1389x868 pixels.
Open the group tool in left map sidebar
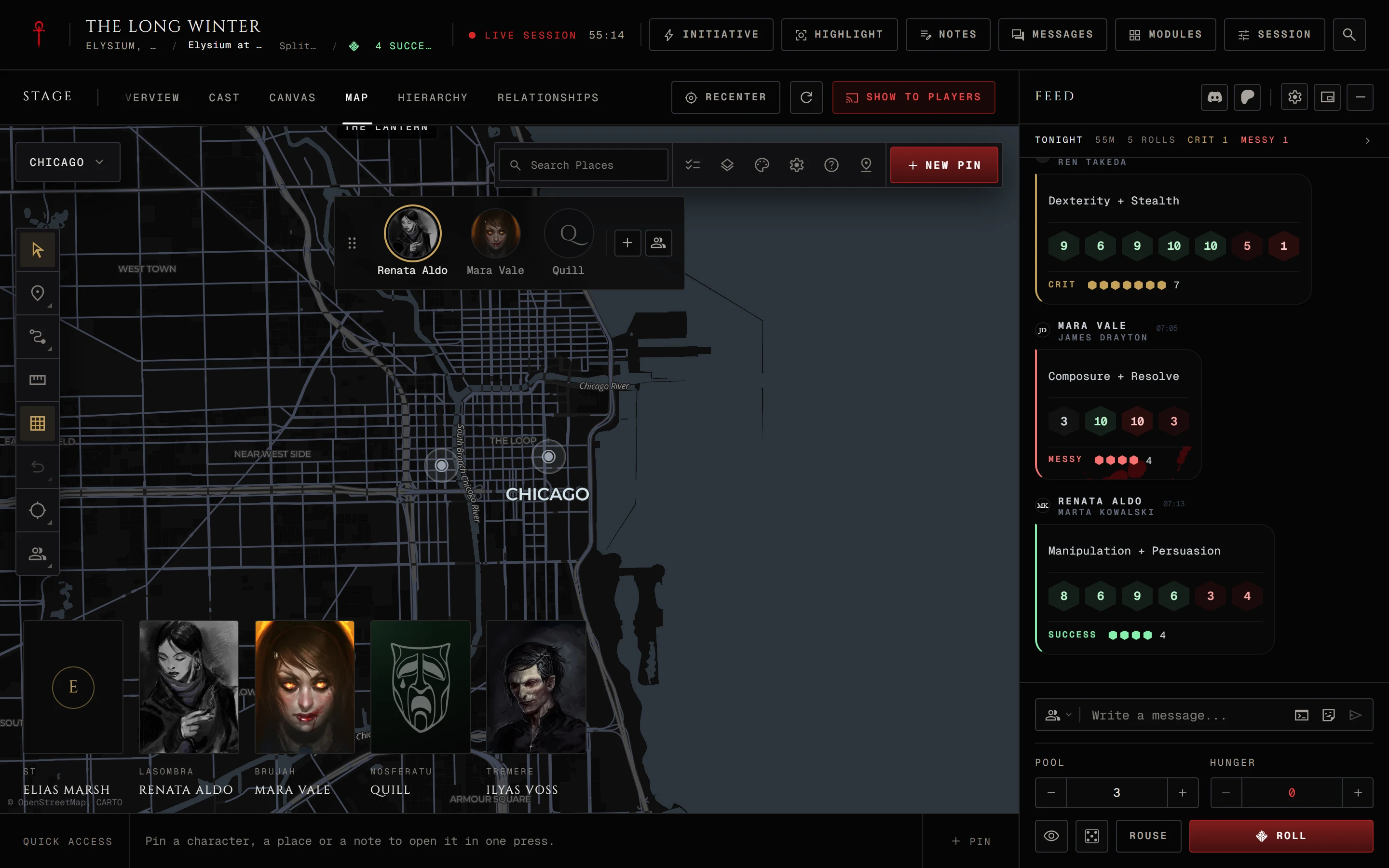[x=37, y=554]
